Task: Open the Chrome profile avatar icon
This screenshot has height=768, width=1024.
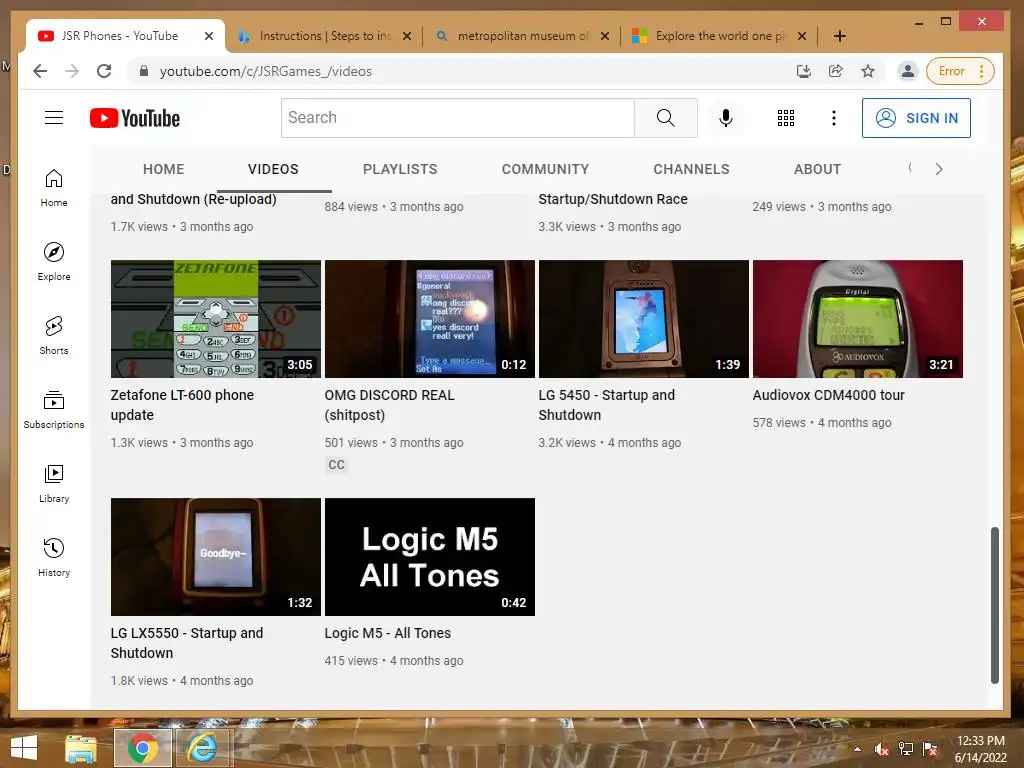Action: pyautogui.click(x=908, y=71)
